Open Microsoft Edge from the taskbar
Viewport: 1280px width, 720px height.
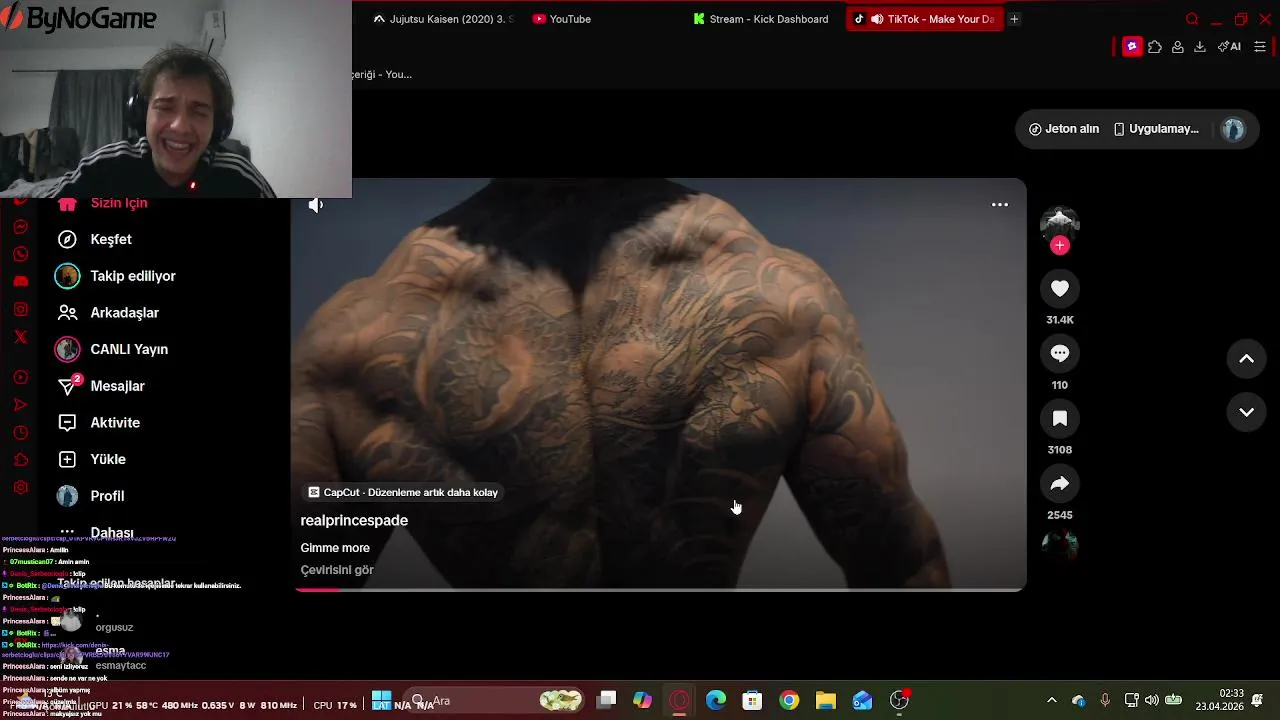point(716,700)
